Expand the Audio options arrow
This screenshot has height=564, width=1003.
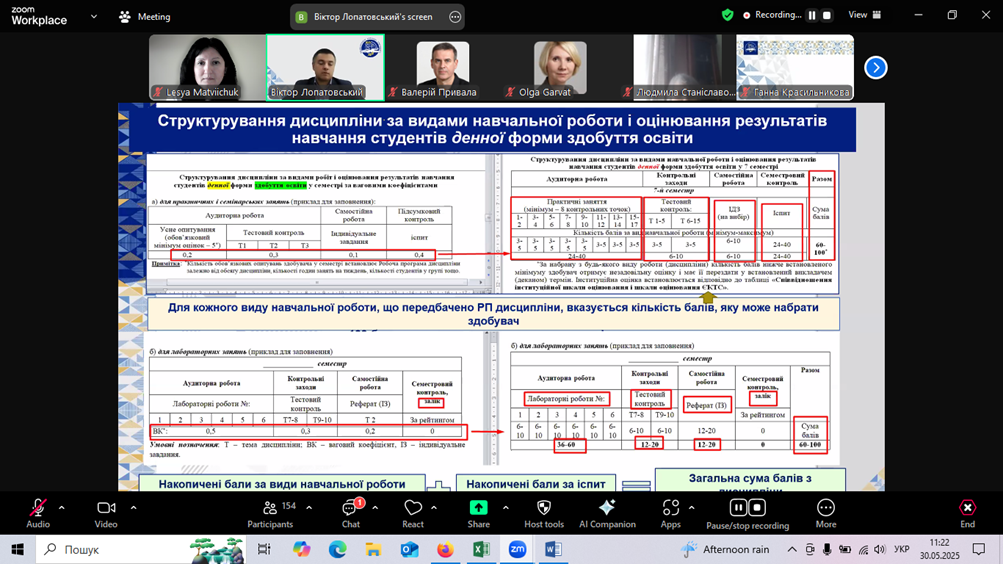click(x=61, y=508)
